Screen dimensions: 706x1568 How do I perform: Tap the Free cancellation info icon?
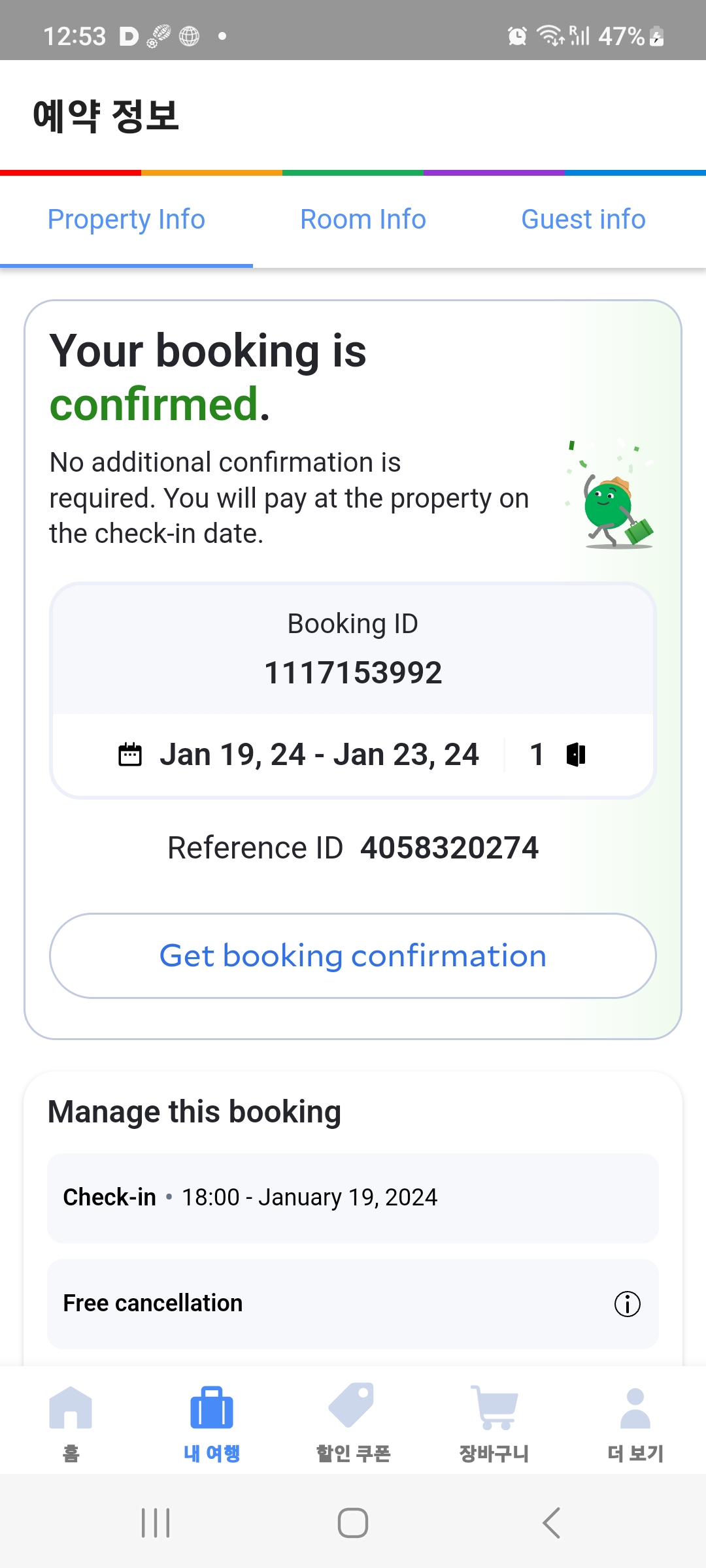pyautogui.click(x=628, y=1304)
